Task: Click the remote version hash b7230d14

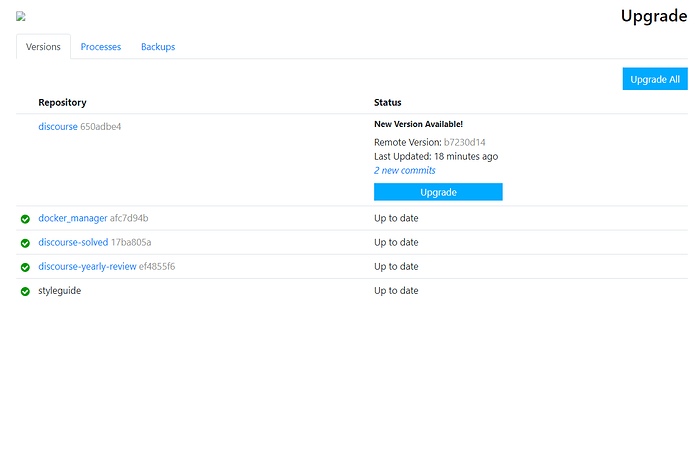Action: (x=465, y=142)
